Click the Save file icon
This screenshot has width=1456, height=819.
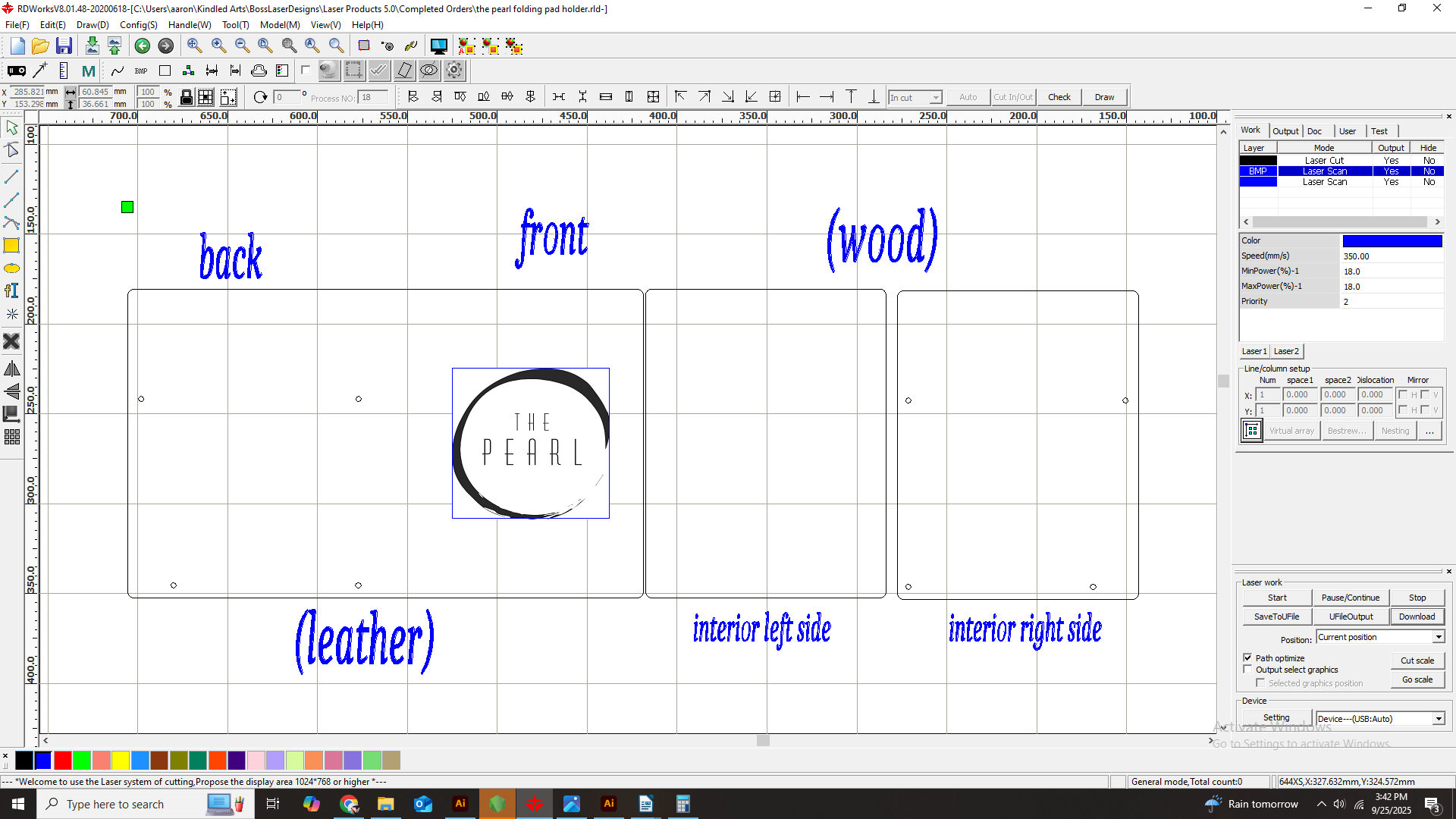pos(64,46)
